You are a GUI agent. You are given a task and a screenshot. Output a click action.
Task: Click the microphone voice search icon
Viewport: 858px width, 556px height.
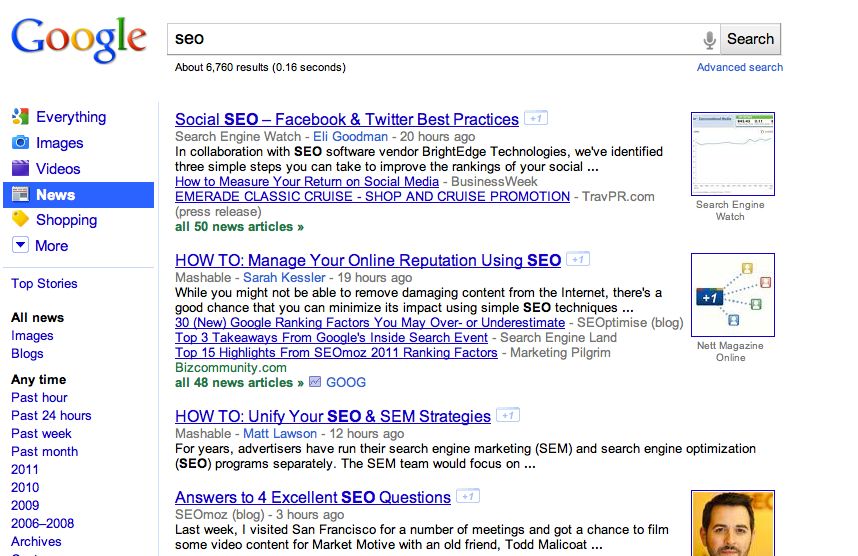pyautogui.click(x=709, y=40)
